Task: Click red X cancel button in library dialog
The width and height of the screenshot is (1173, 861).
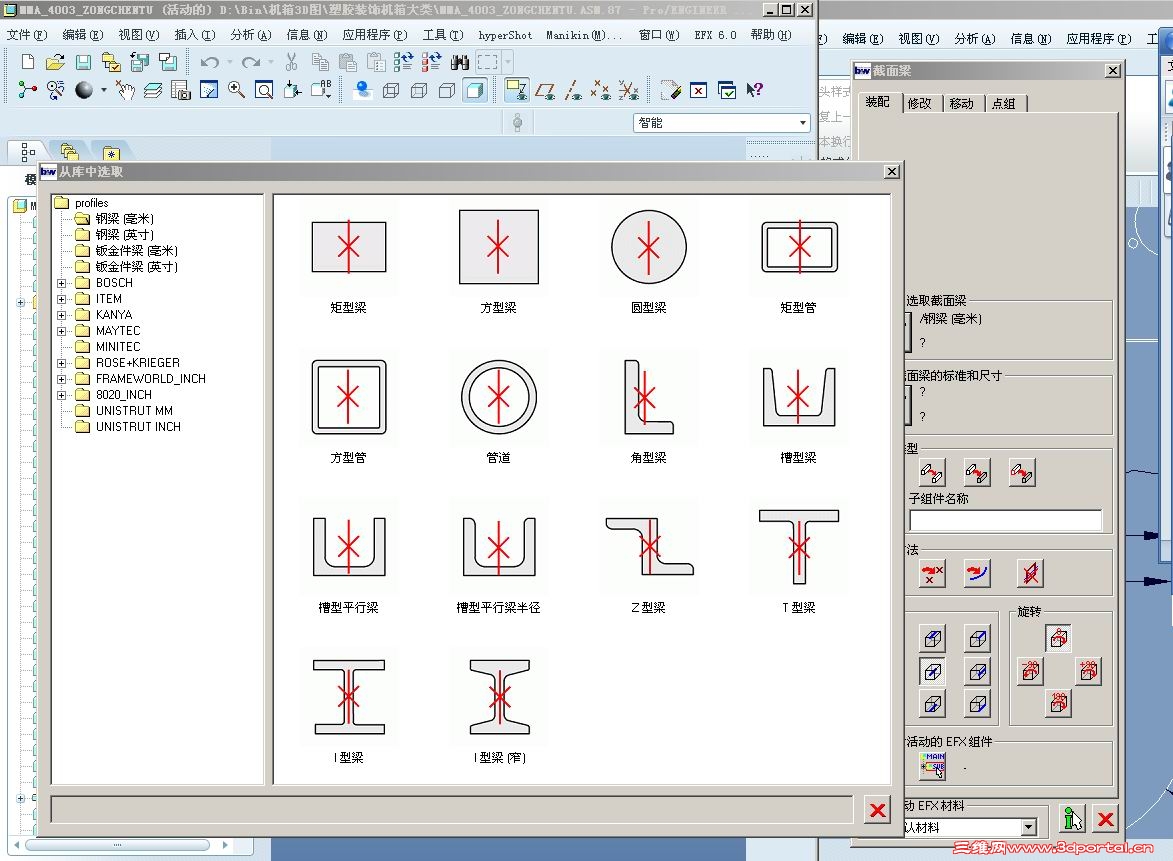Action: pos(878,809)
